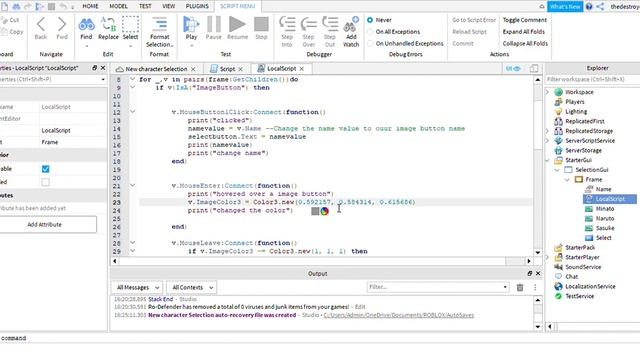Collapse the for loop fold at line 8
This screenshot has height=360, width=640.
point(132,79)
